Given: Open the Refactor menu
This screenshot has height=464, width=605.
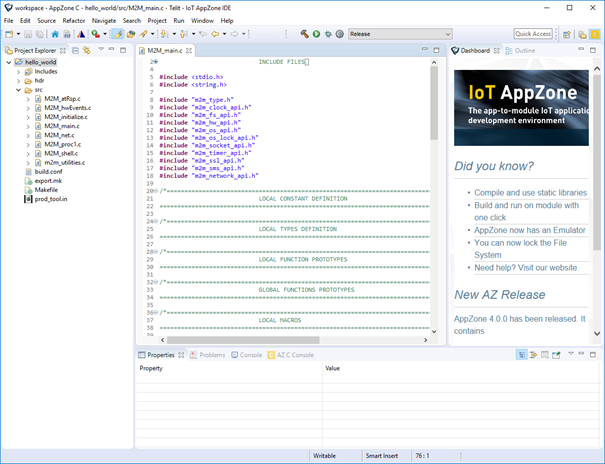Looking at the screenshot, I should point(74,21).
